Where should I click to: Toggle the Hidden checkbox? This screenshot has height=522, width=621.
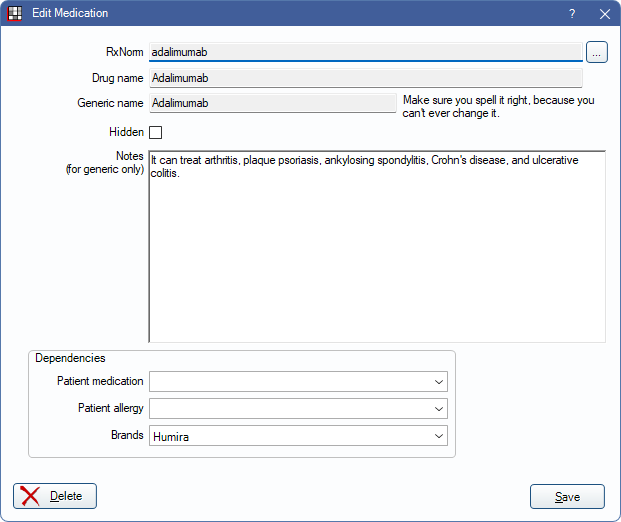pyautogui.click(x=156, y=132)
